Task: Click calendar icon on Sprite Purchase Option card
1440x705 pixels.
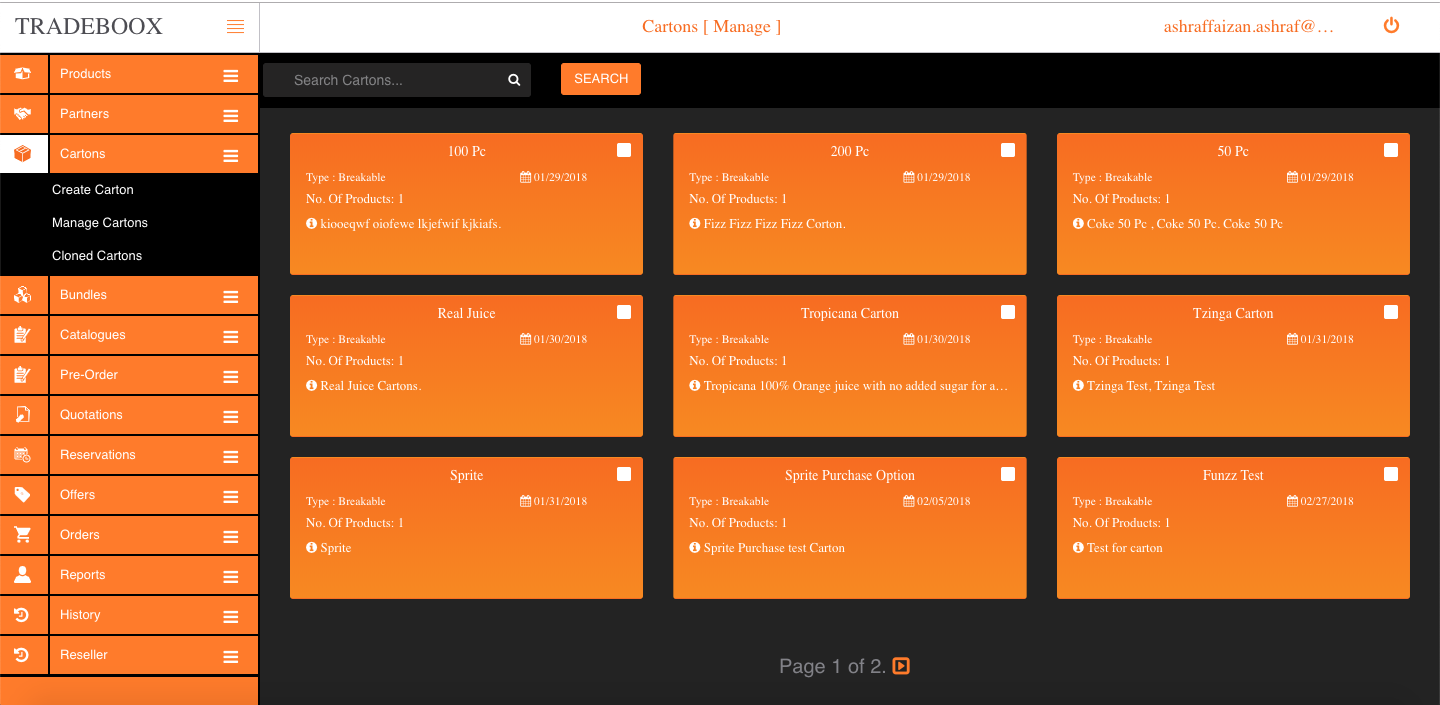Action: (909, 501)
